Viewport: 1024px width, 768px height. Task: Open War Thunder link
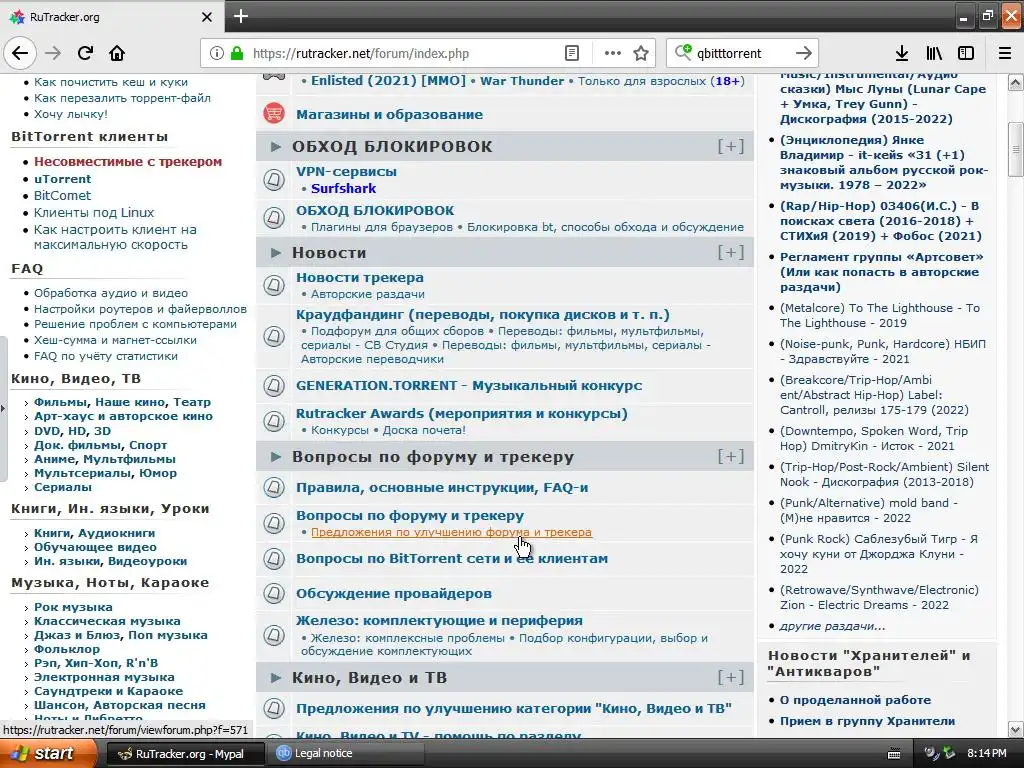click(522, 81)
